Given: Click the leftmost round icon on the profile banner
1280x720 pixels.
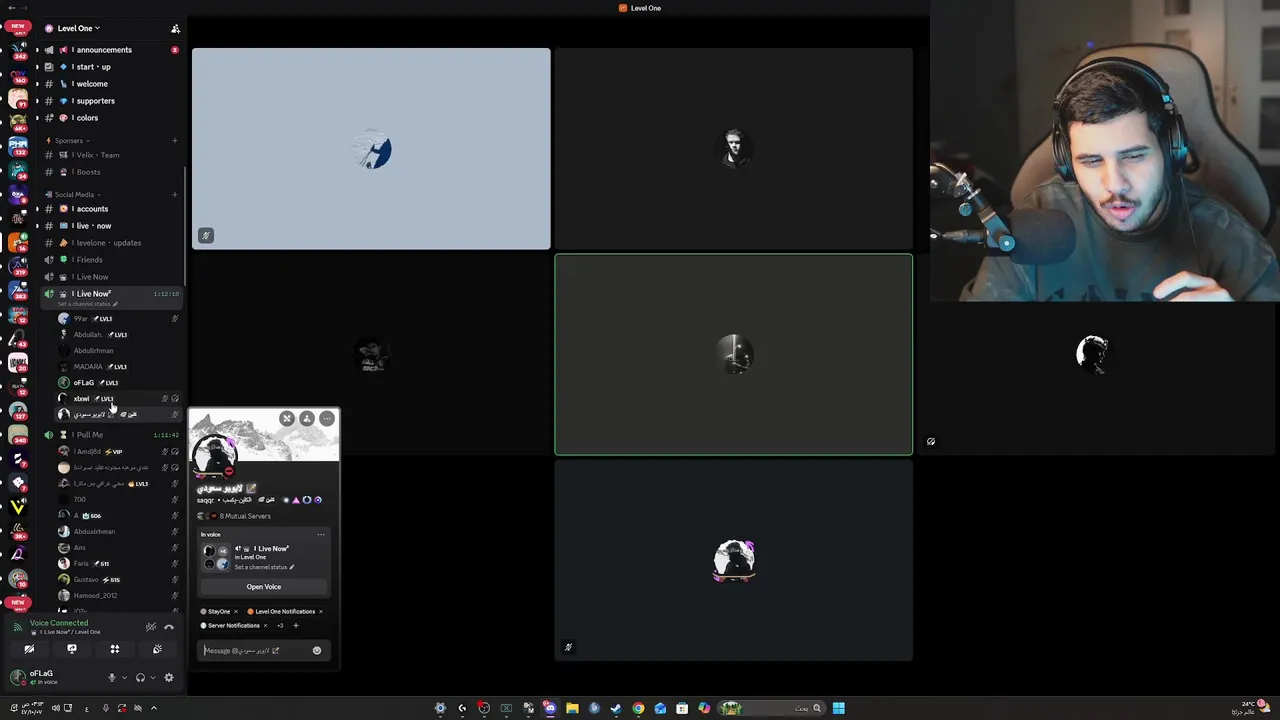Looking at the screenshot, I should click(287, 419).
